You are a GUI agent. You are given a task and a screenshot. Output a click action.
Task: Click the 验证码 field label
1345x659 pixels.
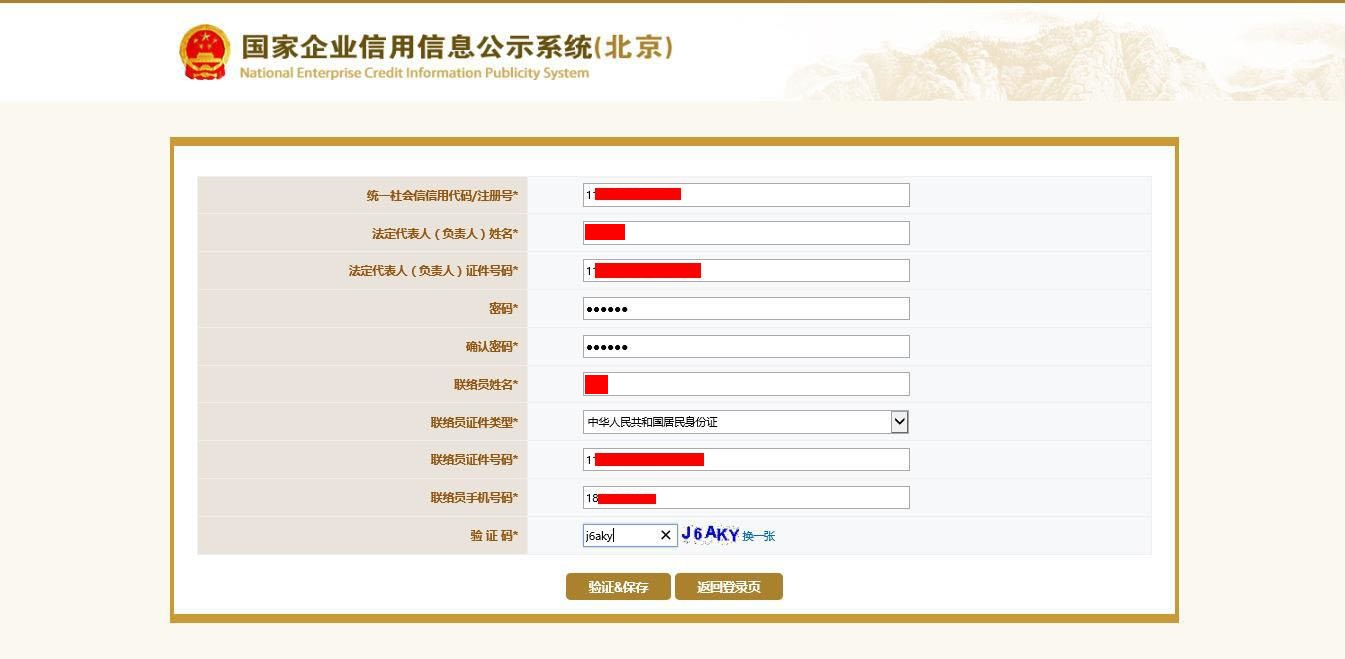pyautogui.click(x=494, y=536)
